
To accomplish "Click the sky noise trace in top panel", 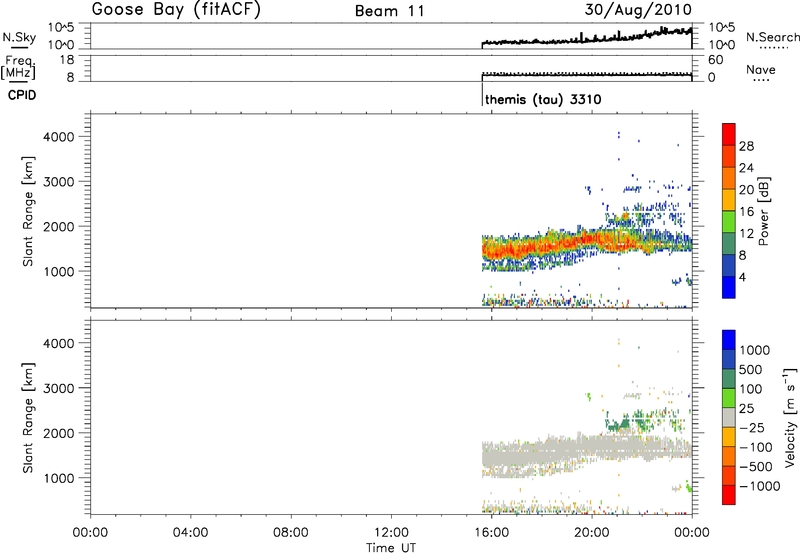I will 587,40.
